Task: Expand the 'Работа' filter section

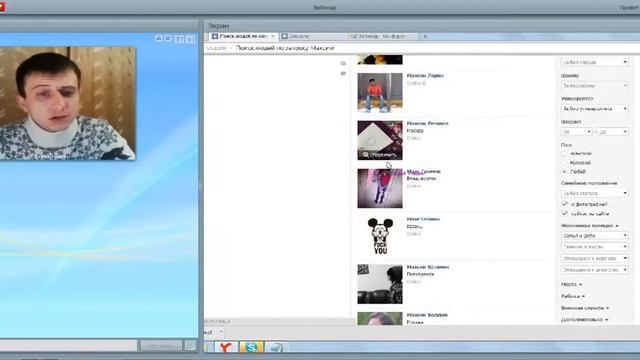Action: click(x=573, y=296)
